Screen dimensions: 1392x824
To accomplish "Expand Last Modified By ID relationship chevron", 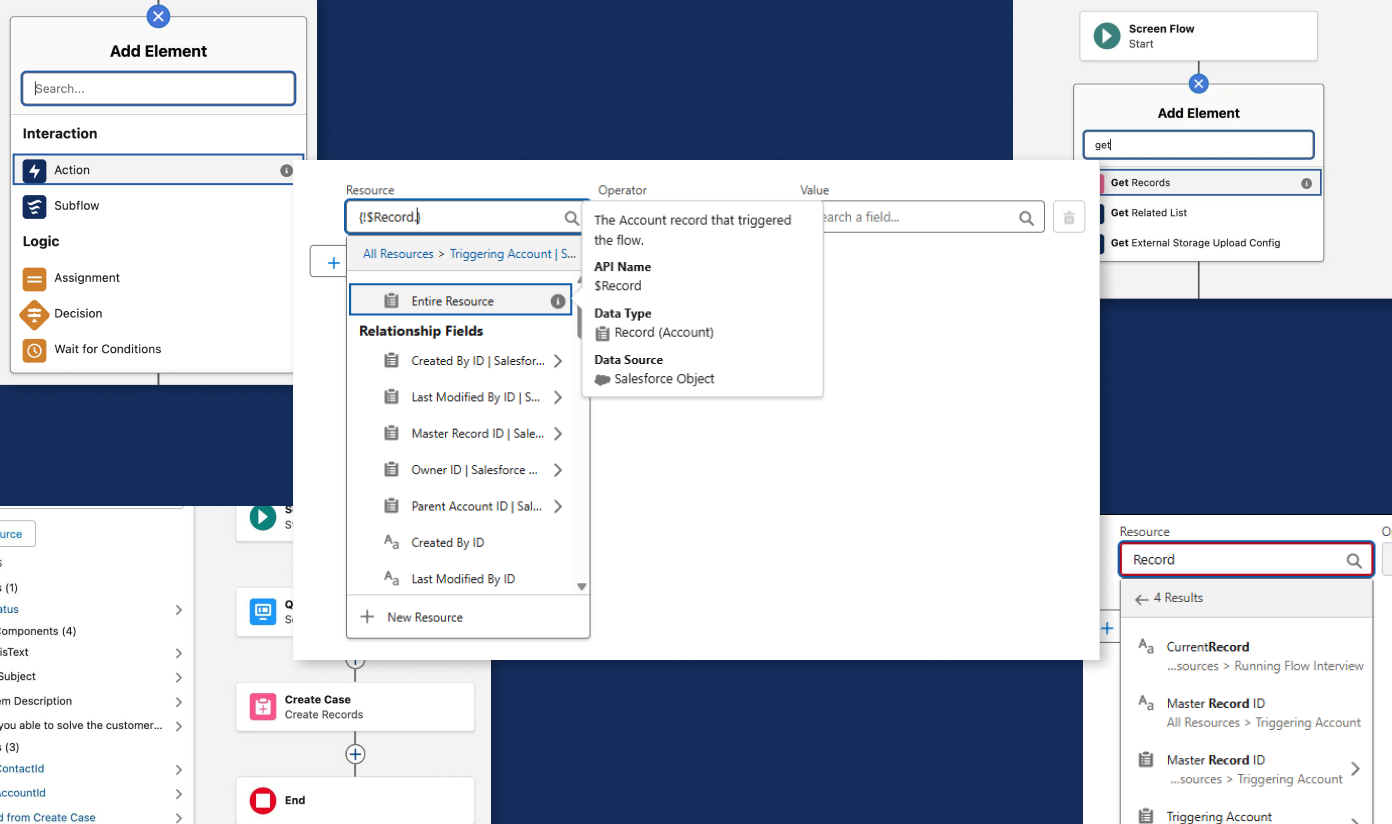I will coord(558,397).
